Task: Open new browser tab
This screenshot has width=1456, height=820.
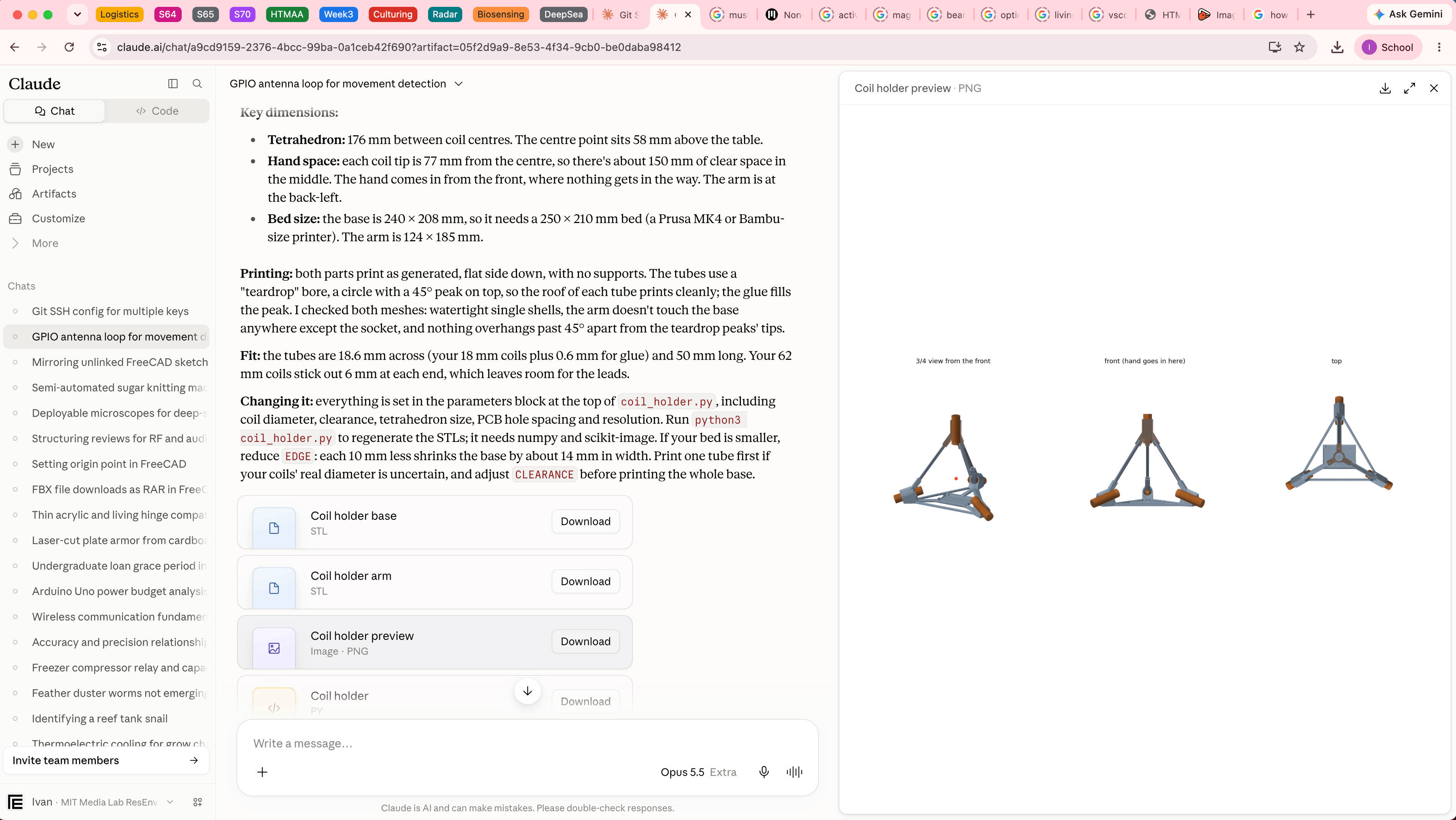Action: [1310, 15]
